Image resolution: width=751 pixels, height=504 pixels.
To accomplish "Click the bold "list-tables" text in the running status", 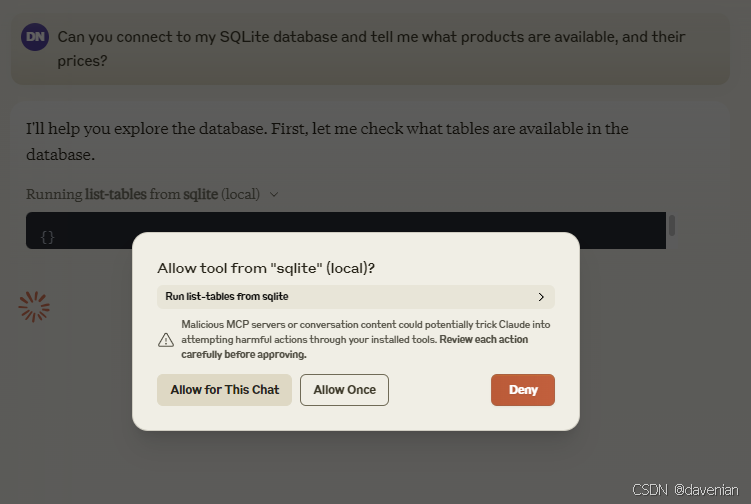I will tap(116, 195).
